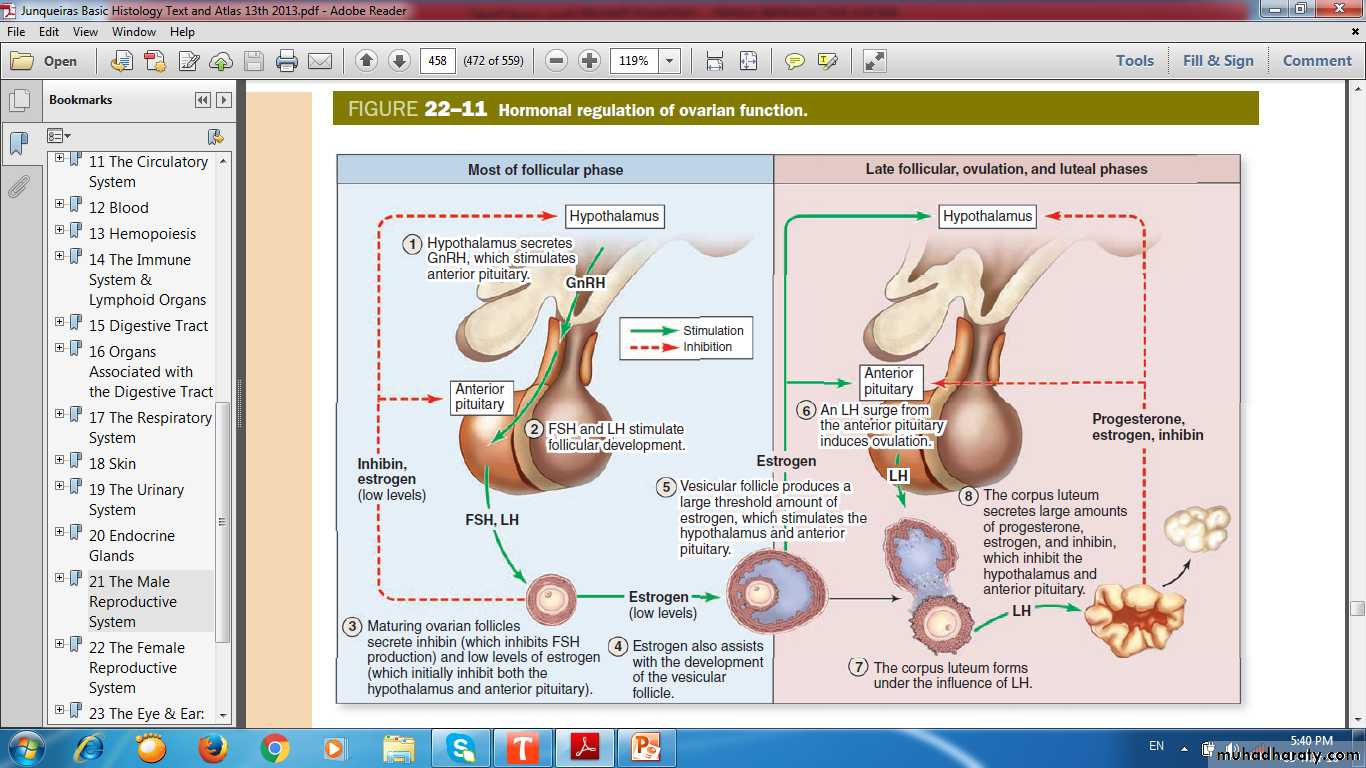Click the email envelope icon
1366x768 pixels.
tap(320, 61)
